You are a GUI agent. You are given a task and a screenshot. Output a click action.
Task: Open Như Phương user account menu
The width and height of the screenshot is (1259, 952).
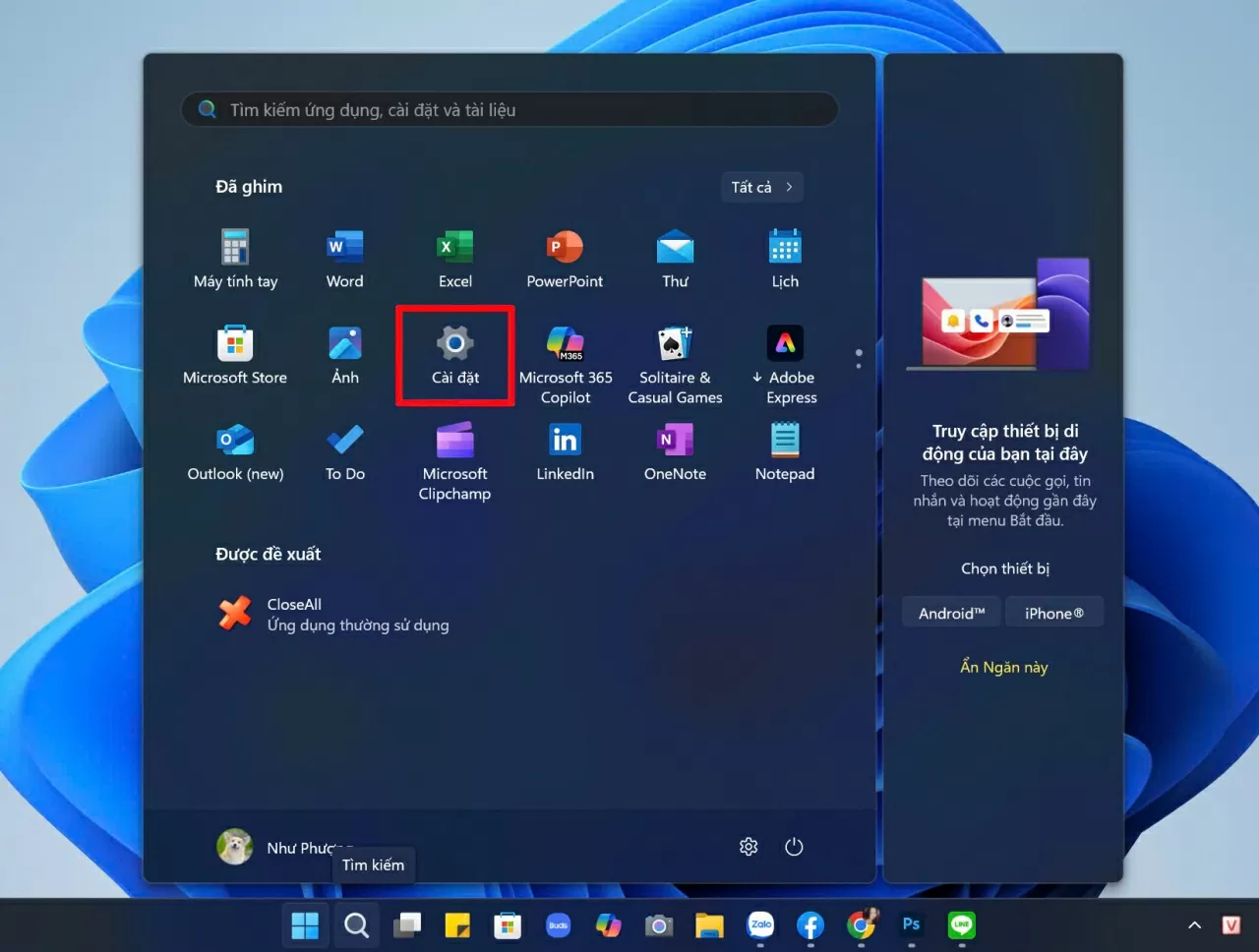click(280, 847)
